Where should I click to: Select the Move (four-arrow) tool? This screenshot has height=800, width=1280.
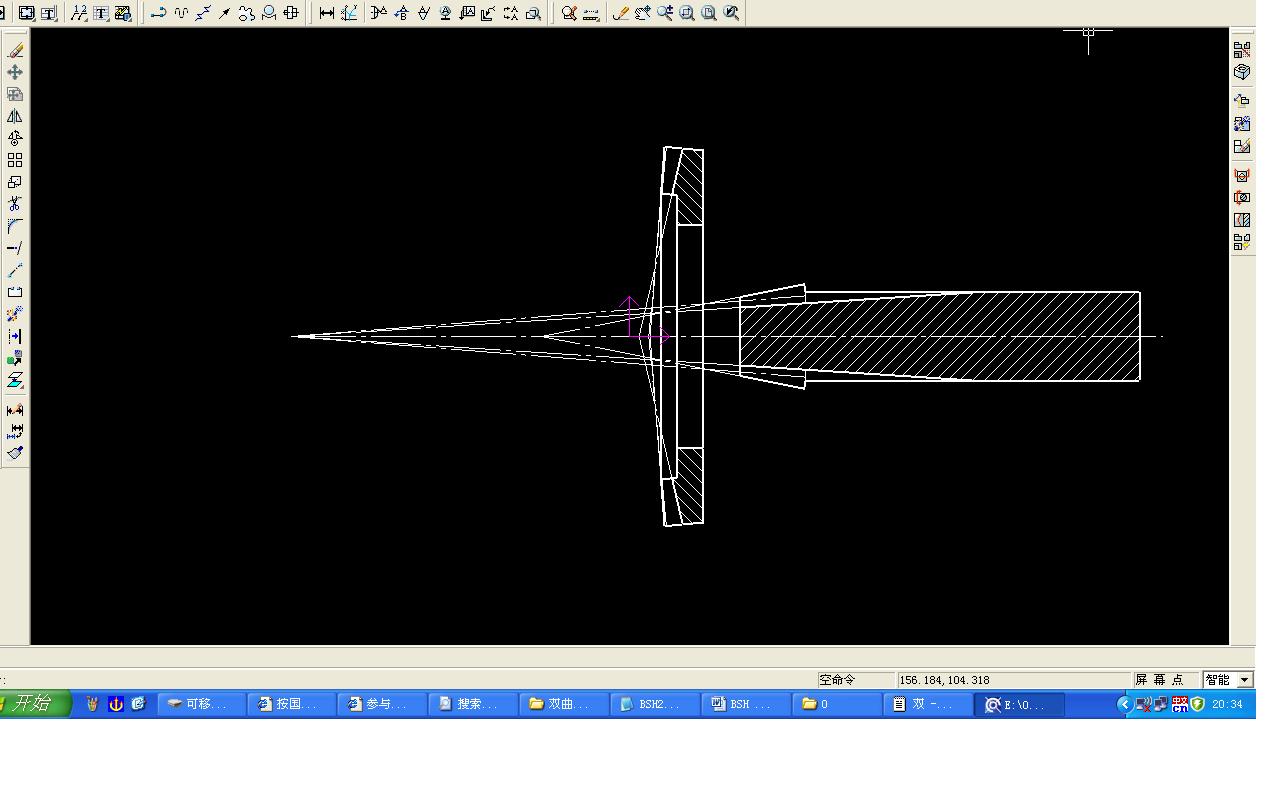coord(15,72)
